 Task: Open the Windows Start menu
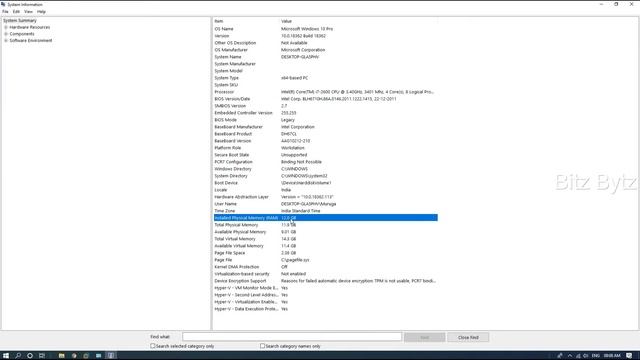[x=6, y=356]
